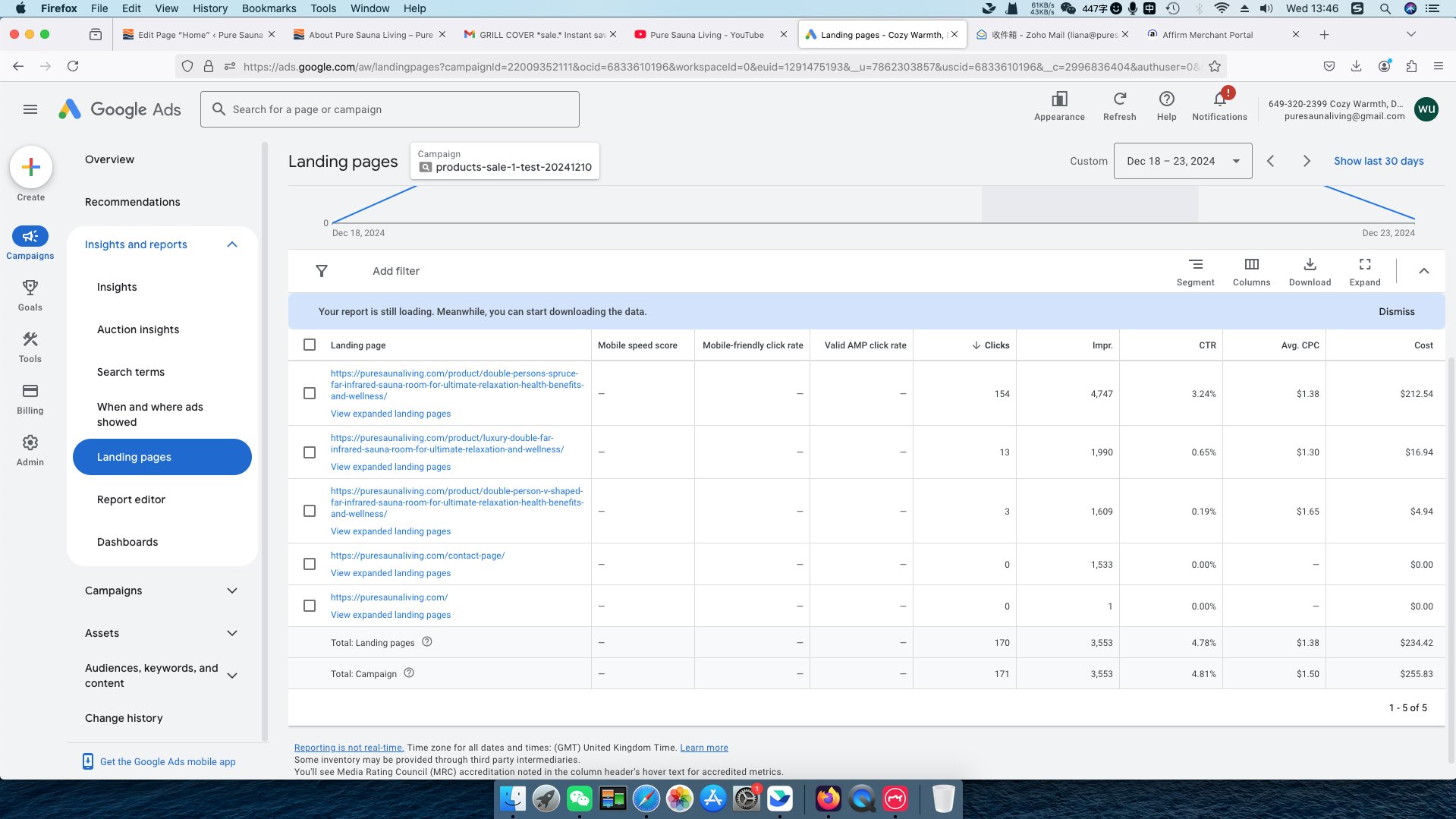
Task: Expand the Assets menu section
Action: 232,633
